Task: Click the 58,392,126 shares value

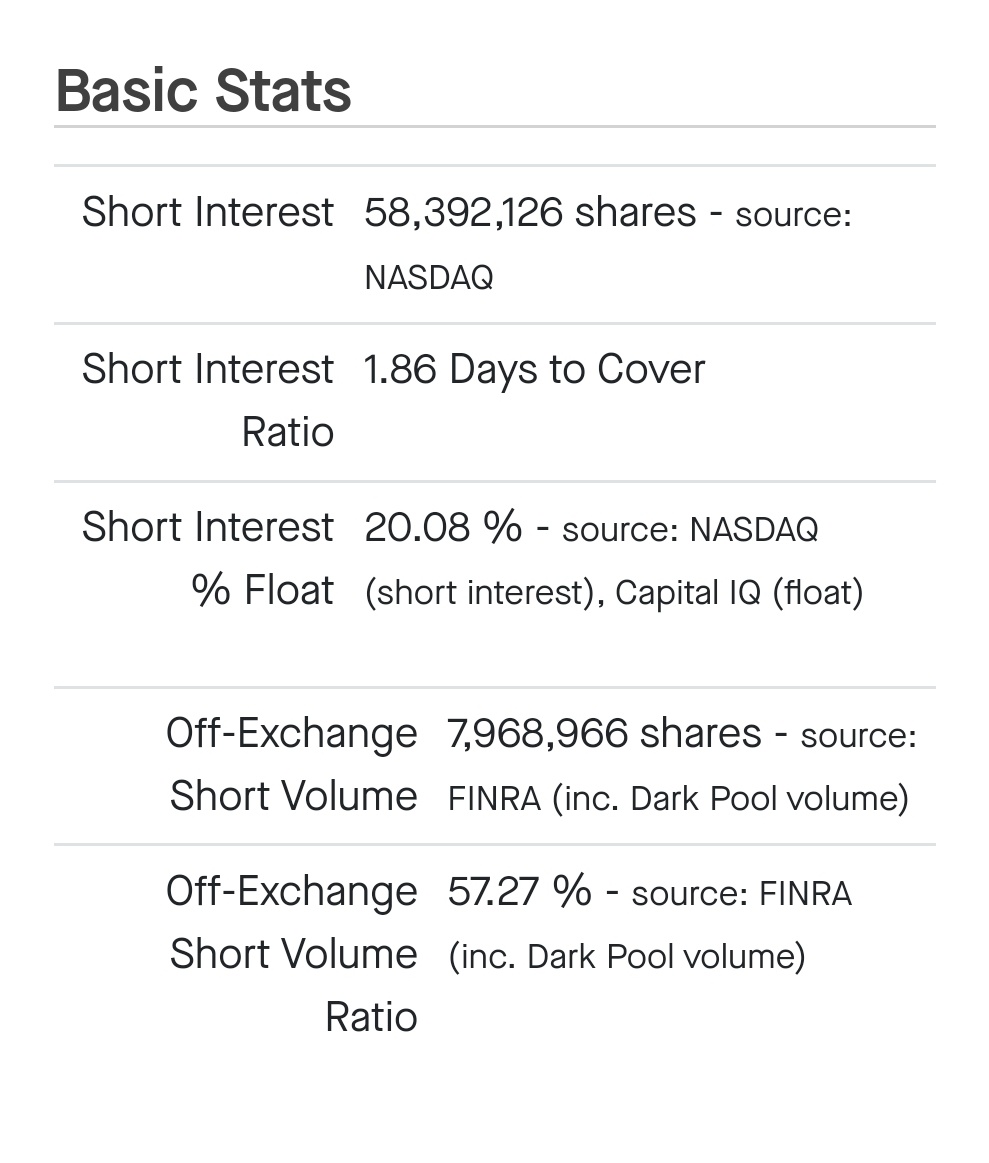Action: click(530, 212)
